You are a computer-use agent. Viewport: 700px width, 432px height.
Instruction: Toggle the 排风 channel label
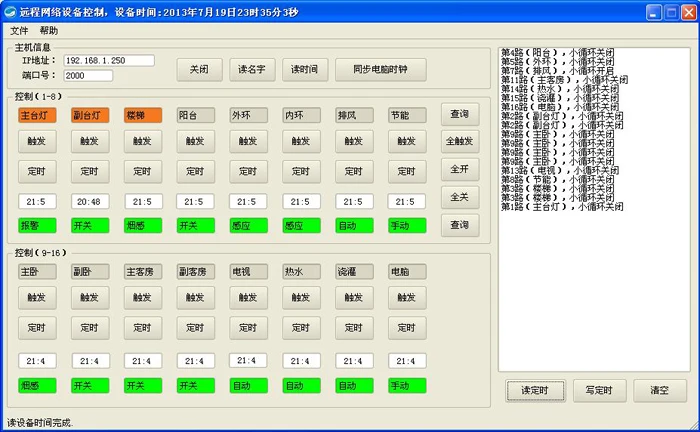point(354,115)
